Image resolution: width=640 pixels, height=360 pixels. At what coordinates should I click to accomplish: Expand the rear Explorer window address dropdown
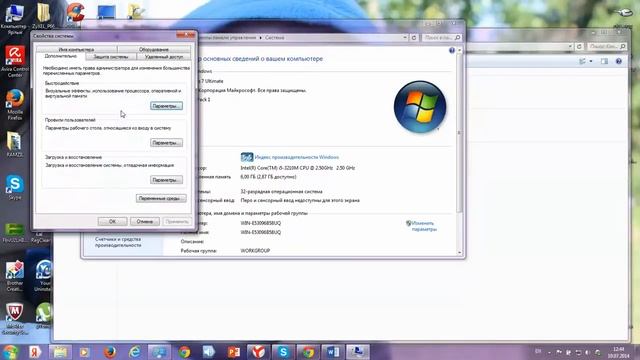(570, 47)
